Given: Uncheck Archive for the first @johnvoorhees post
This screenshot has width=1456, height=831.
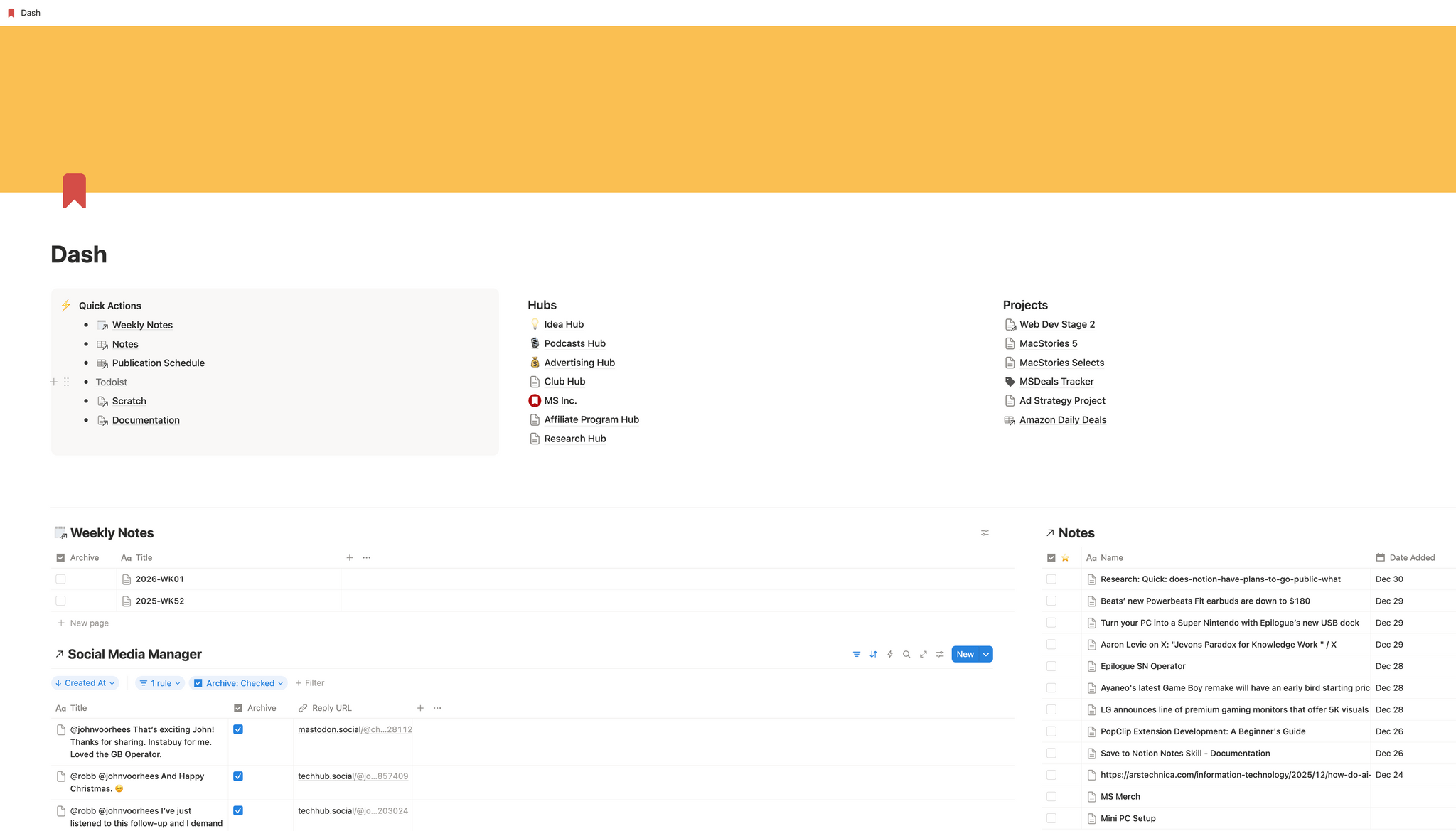Looking at the screenshot, I should (x=238, y=729).
